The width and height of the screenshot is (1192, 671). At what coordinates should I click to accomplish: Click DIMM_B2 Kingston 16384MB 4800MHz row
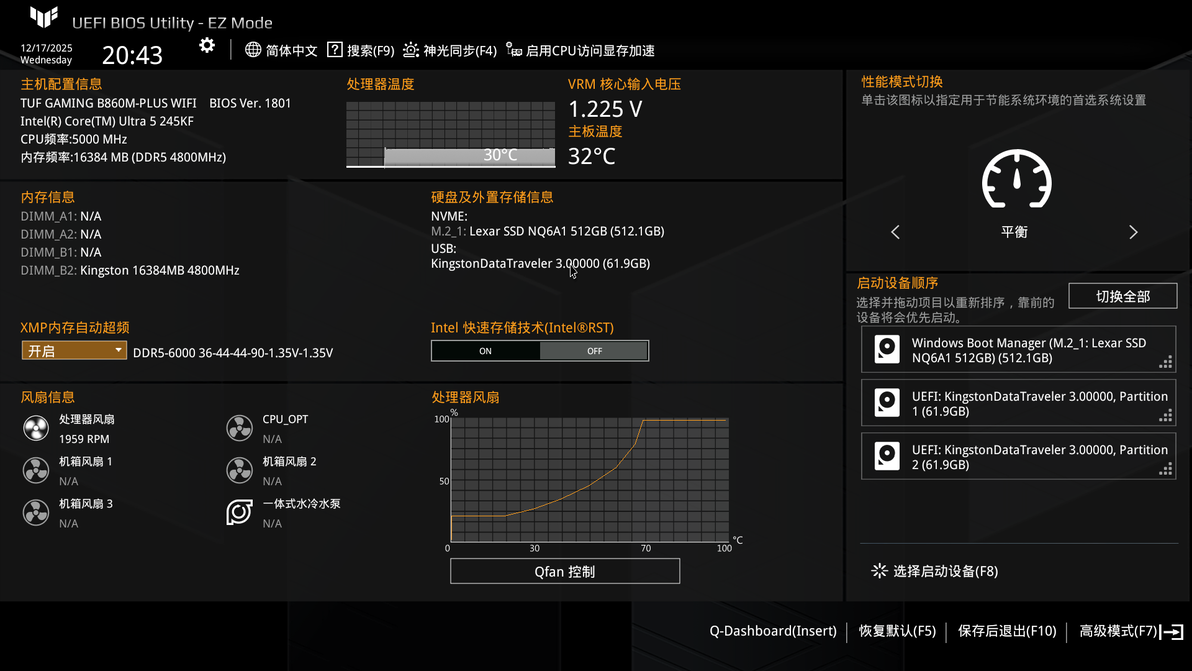130,271
